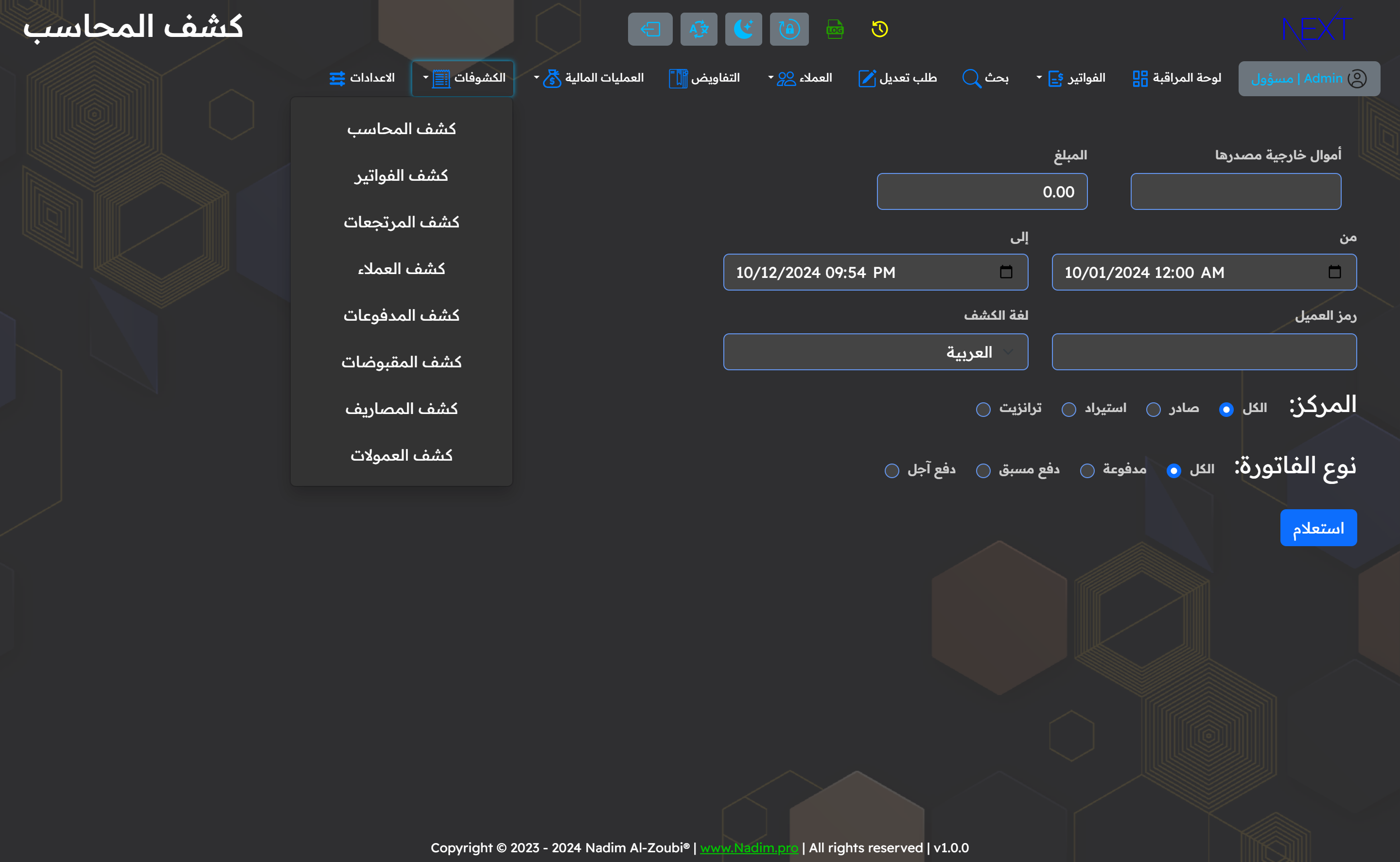Select the search (بحث) magnifier icon
This screenshot has width=1400, height=862.
(971, 78)
